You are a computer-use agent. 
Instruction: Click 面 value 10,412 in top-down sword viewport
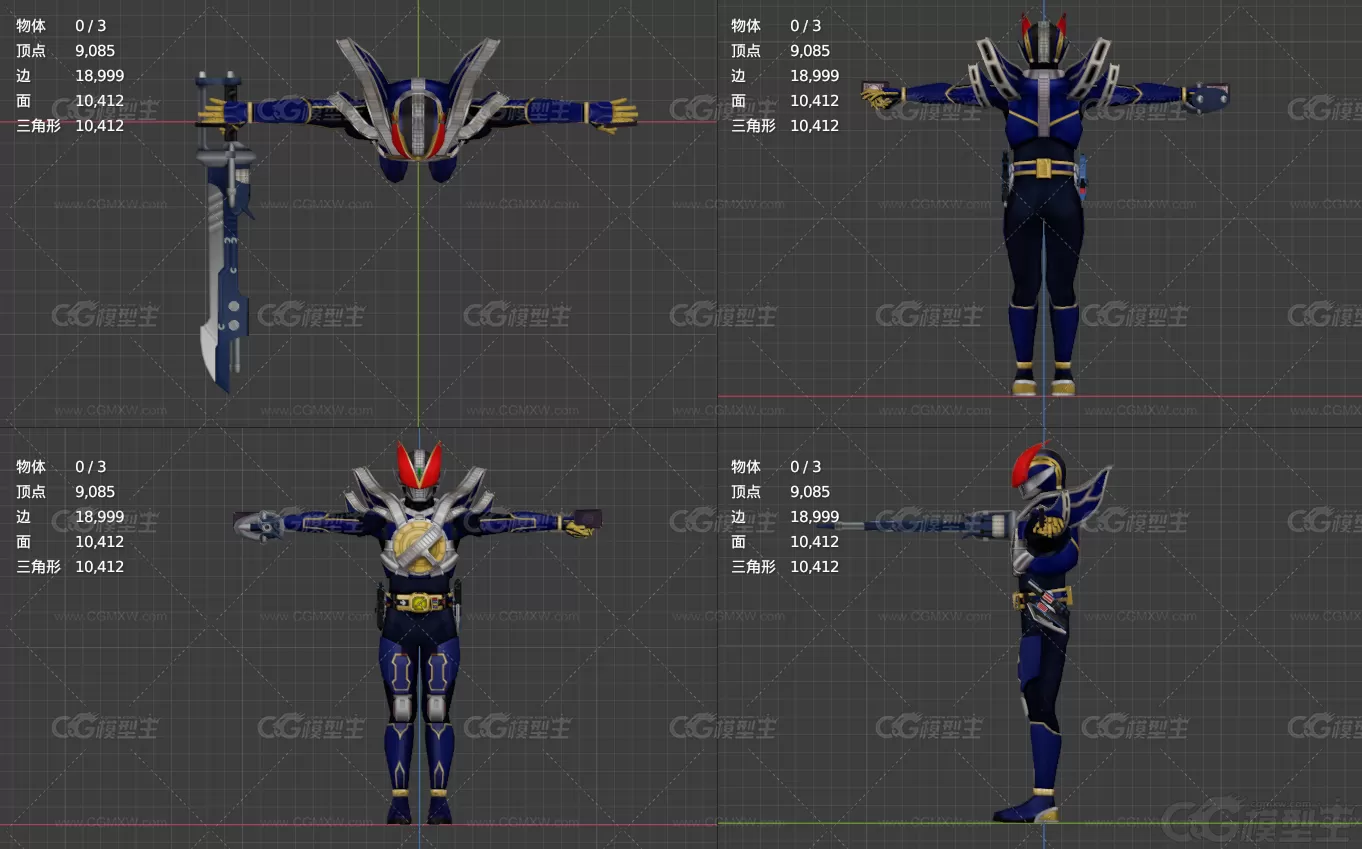(99, 100)
